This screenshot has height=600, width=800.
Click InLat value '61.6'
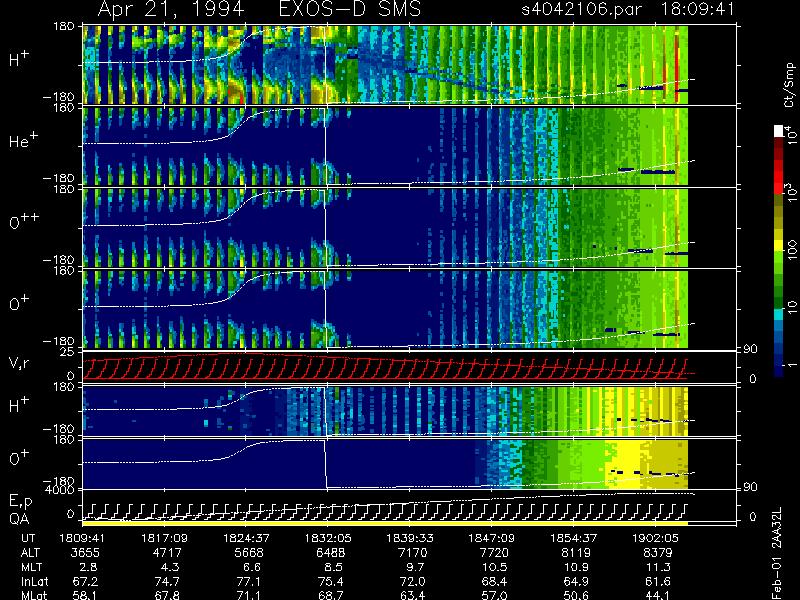pyautogui.click(x=658, y=581)
